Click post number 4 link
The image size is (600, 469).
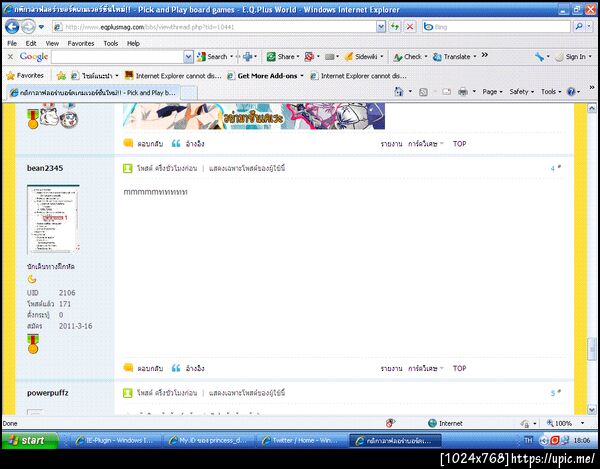pyautogui.click(x=555, y=168)
